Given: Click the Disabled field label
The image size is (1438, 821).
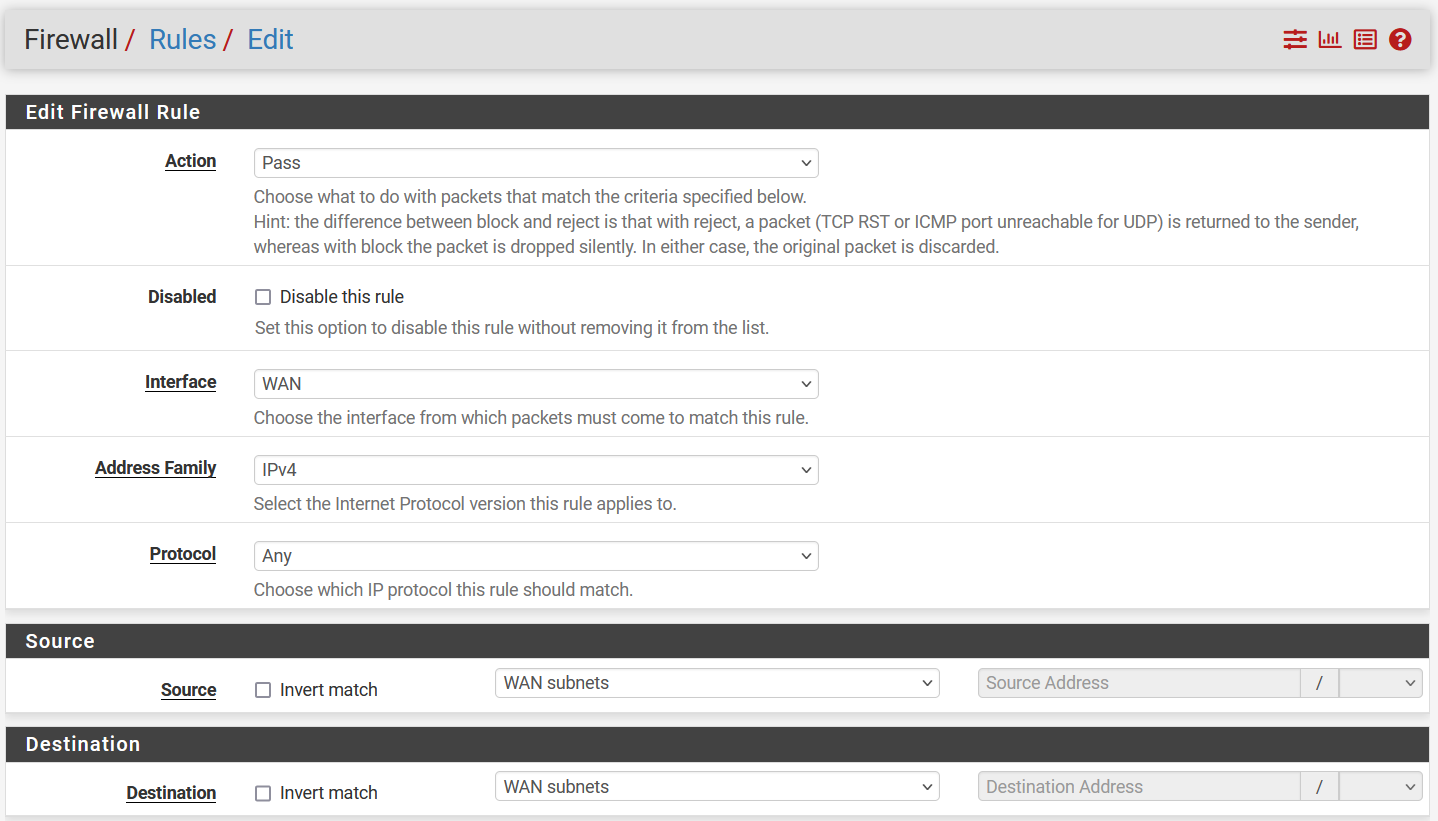Looking at the screenshot, I should click(182, 297).
